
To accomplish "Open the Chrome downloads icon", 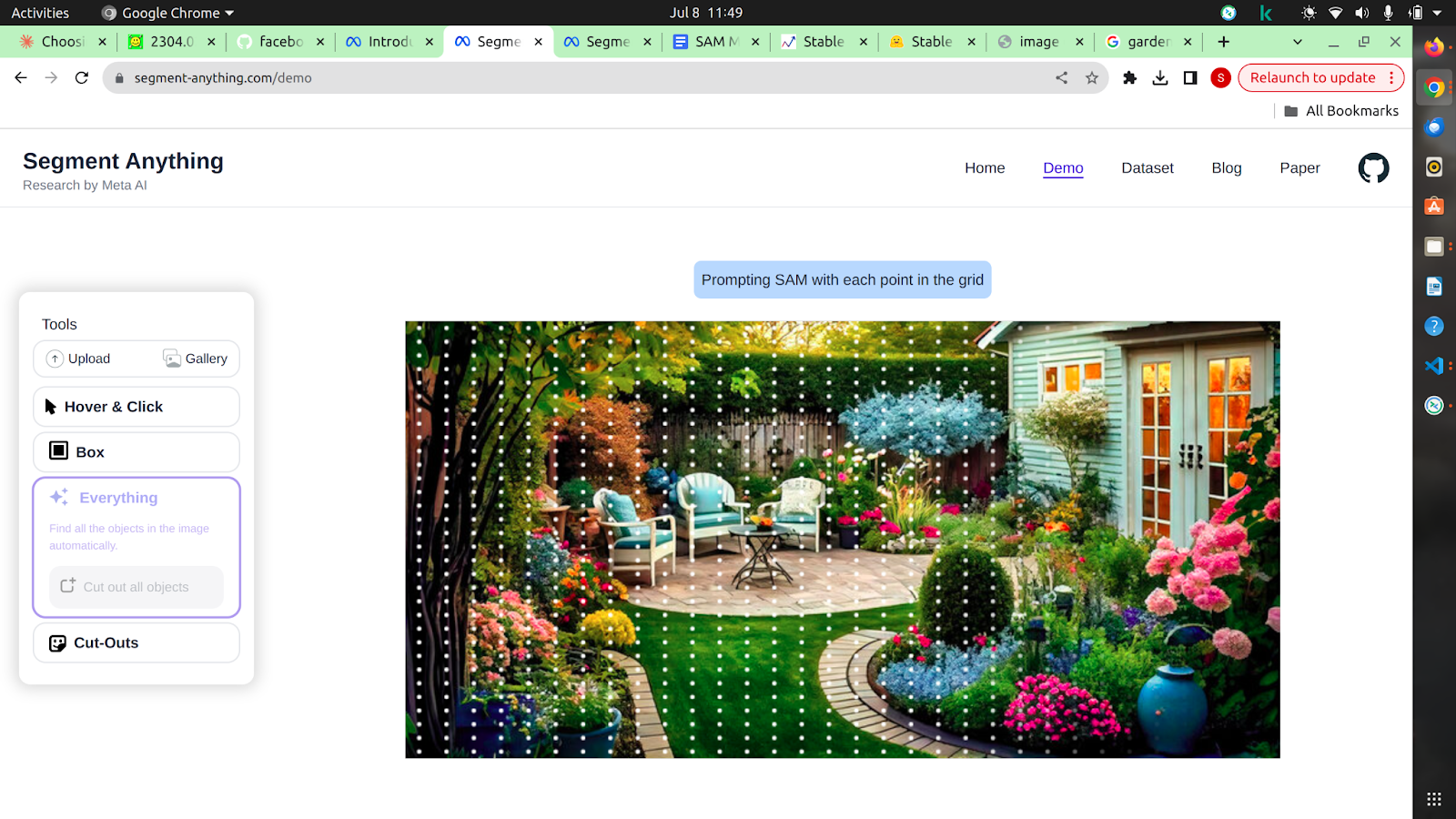I will coord(1160,78).
